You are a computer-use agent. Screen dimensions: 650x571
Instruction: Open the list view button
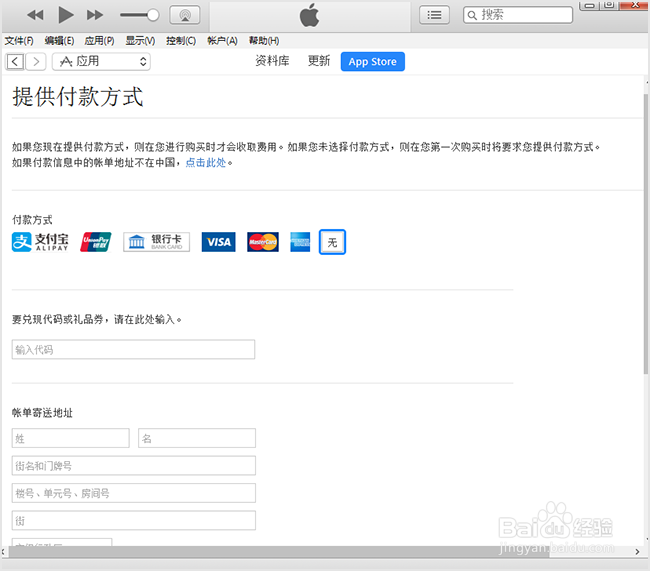[434, 15]
